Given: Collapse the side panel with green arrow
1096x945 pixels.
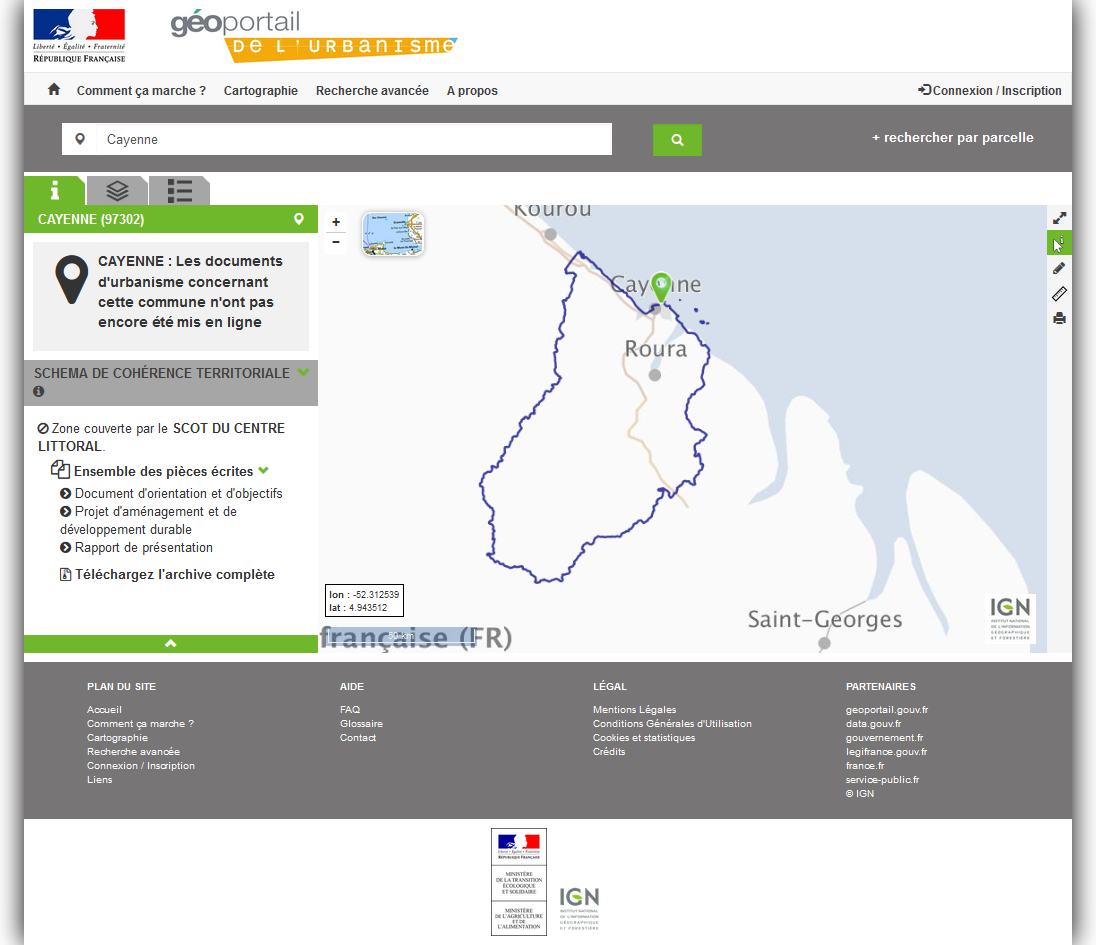Looking at the screenshot, I should 171,644.
